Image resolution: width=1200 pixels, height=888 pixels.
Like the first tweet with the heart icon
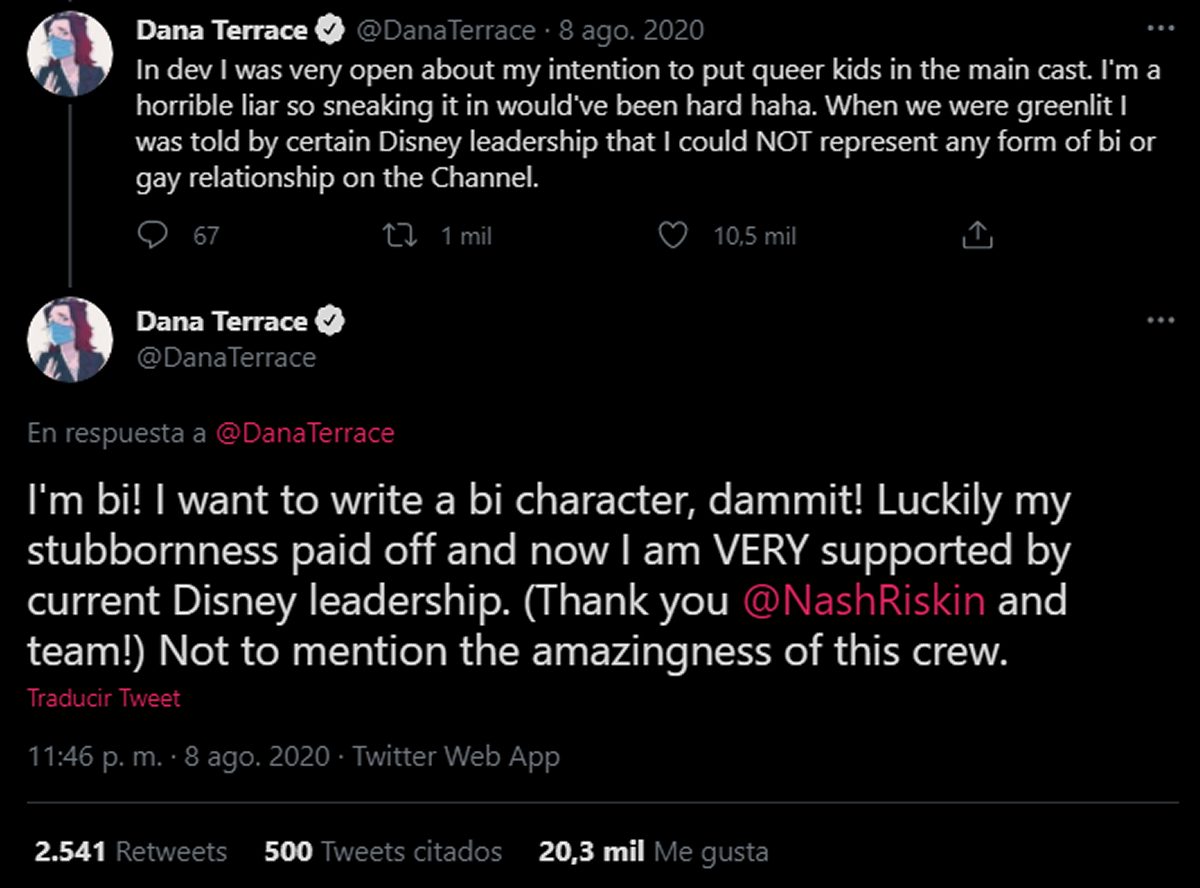tap(676, 235)
